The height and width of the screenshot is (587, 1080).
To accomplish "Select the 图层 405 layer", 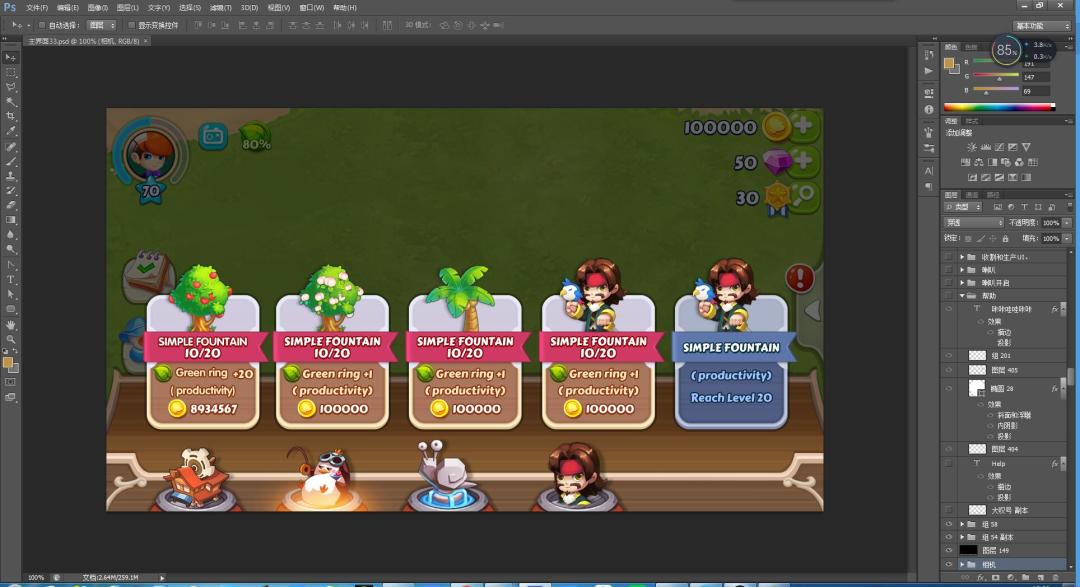I will [x=1002, y=370].
